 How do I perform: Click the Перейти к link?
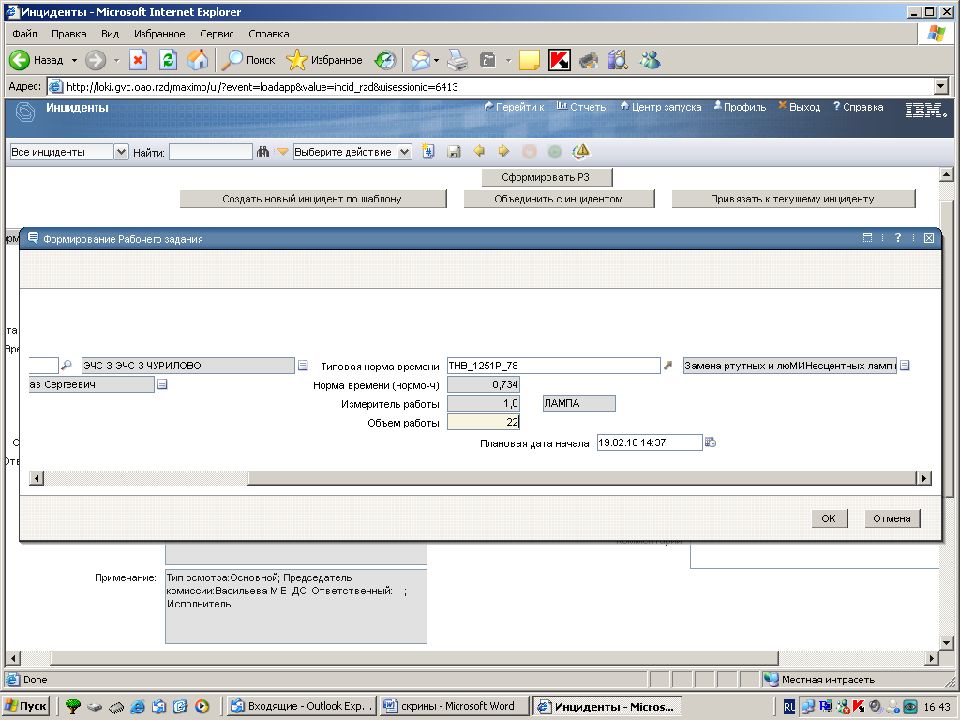(514, 107)
